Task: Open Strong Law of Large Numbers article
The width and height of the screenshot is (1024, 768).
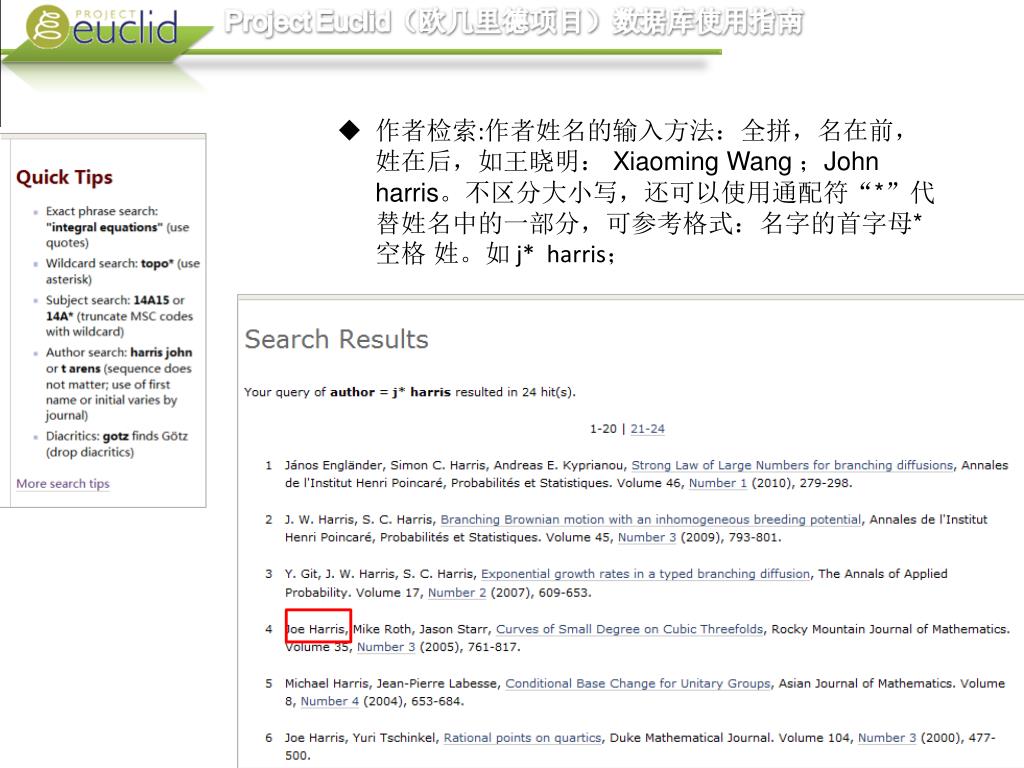Action: click(792, 465)
